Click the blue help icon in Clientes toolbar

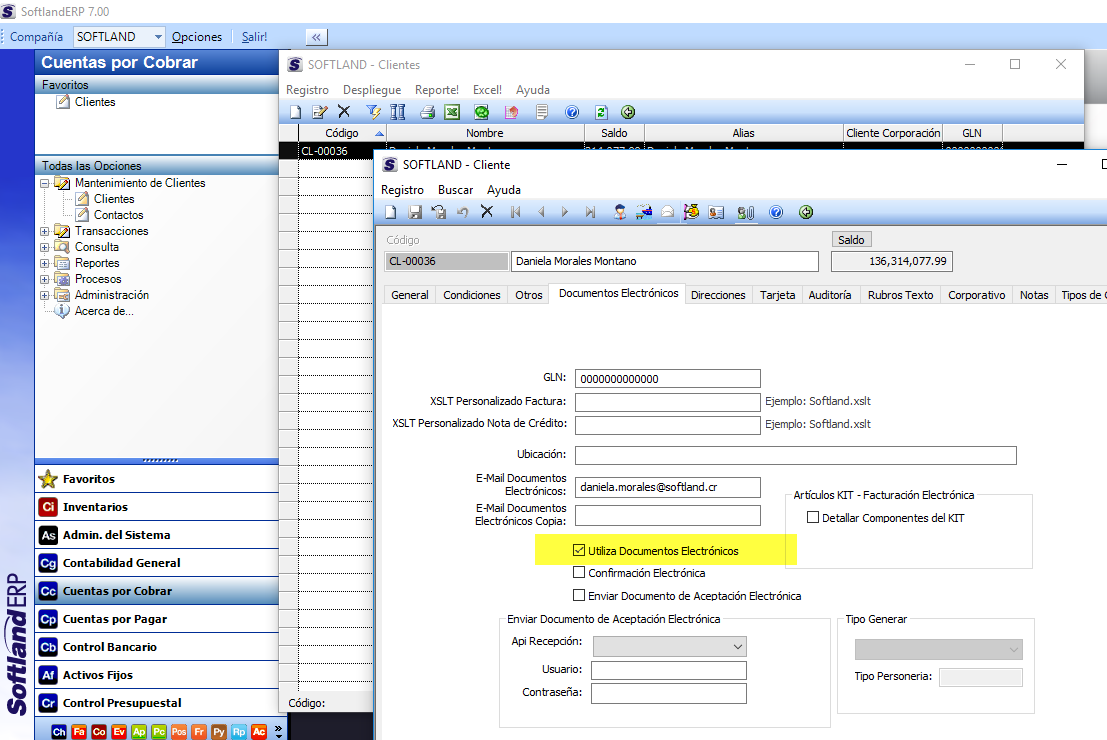573,112
